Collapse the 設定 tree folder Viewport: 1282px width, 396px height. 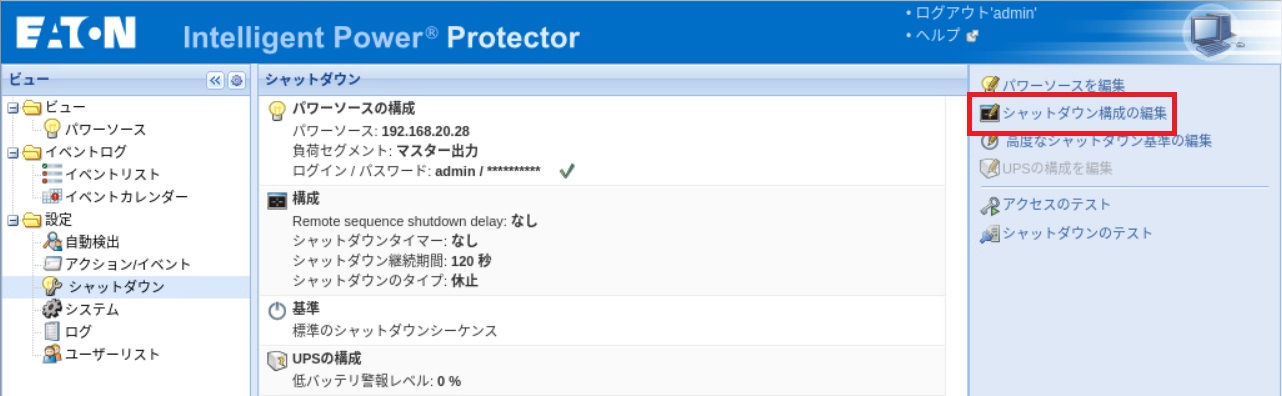[x=12, y=219]
